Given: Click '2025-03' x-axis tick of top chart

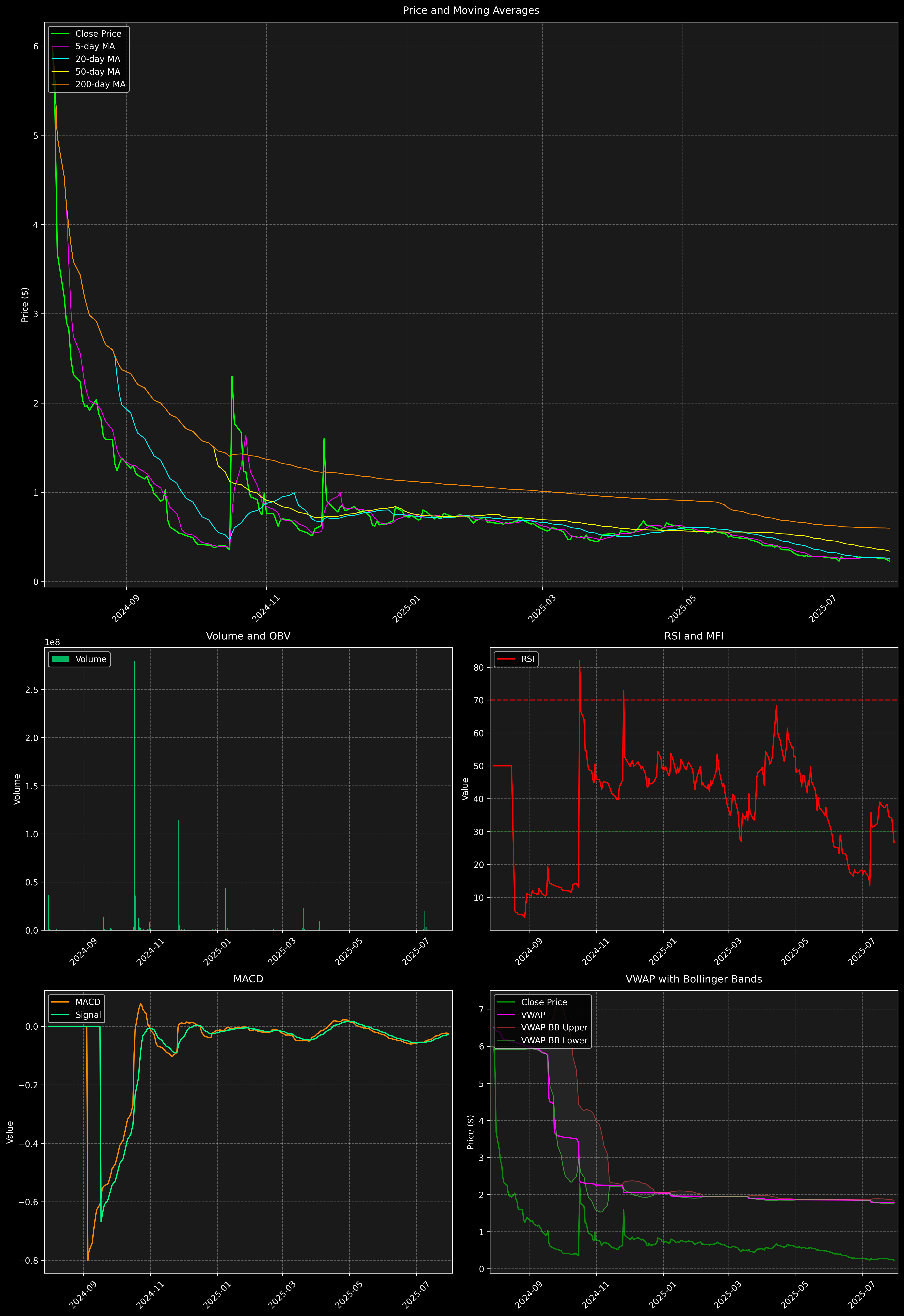Looking at the screenshot, I should (542, 609).
